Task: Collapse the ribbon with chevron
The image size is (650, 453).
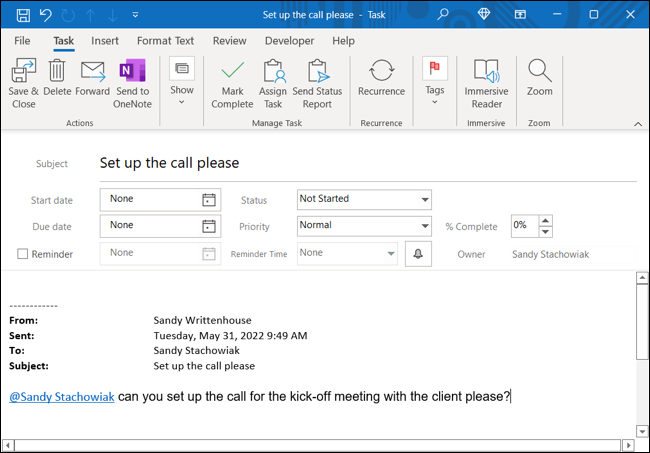Action: coord(638,124)
